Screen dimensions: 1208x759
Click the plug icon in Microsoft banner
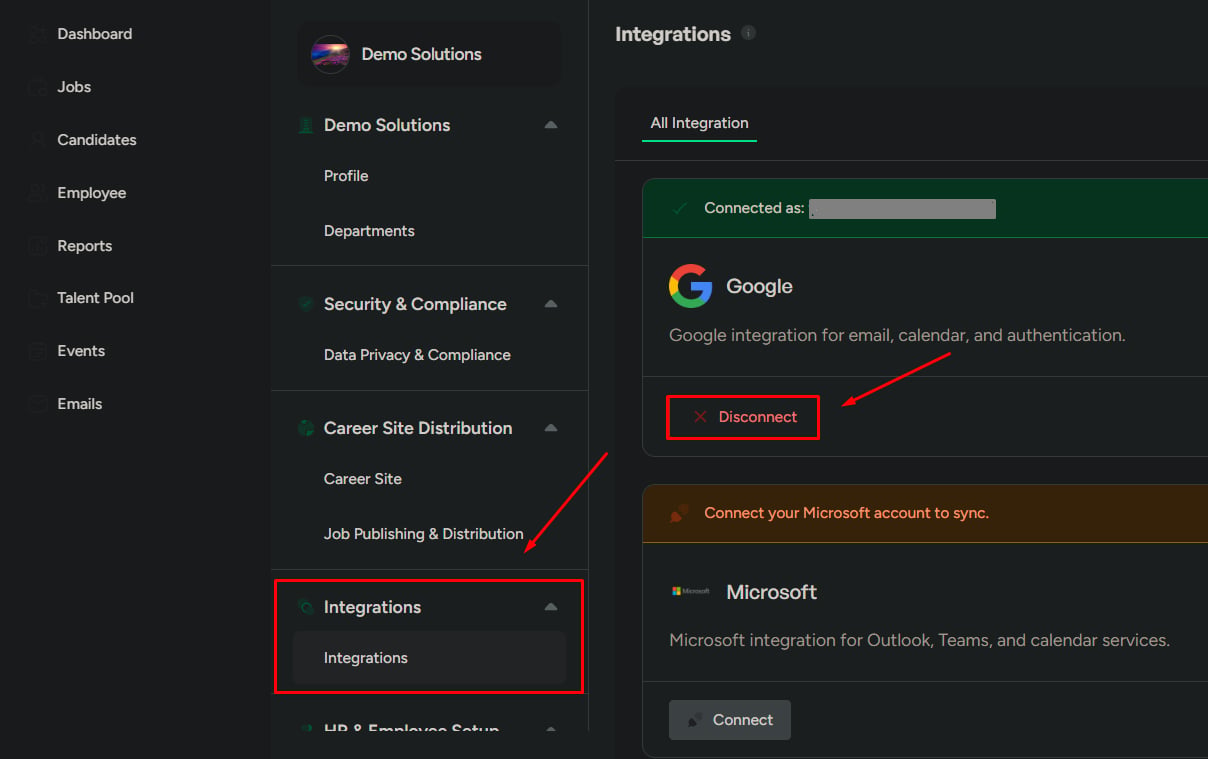[679, 513]
